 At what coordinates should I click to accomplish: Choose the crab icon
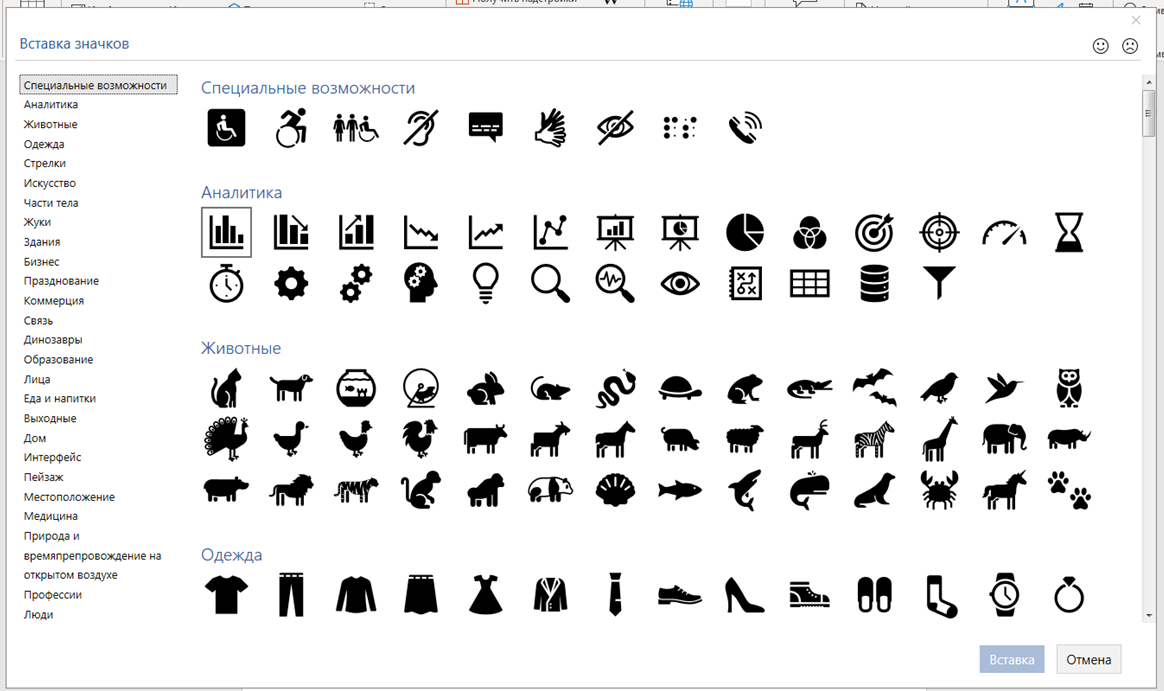click(938, 490)
